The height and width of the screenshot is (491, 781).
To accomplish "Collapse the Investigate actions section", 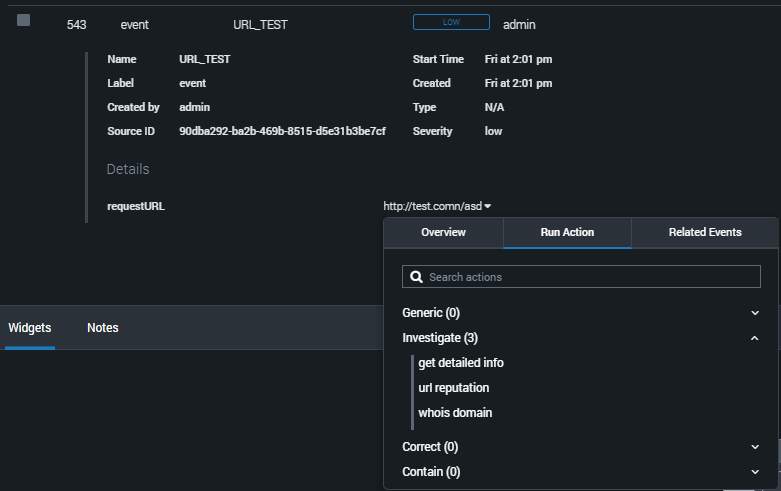I will 754,339.
